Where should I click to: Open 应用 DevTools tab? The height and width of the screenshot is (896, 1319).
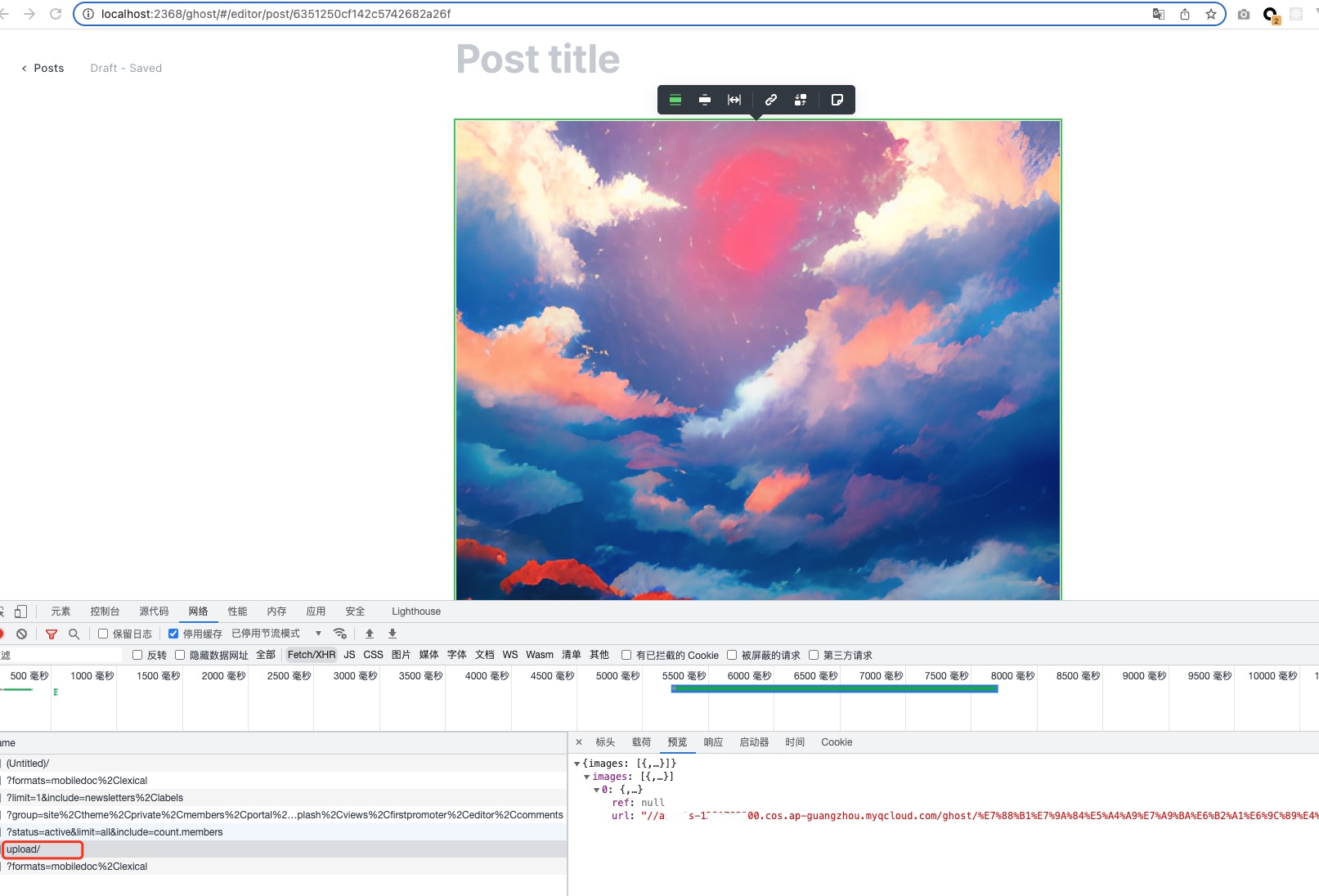[316, 612]
